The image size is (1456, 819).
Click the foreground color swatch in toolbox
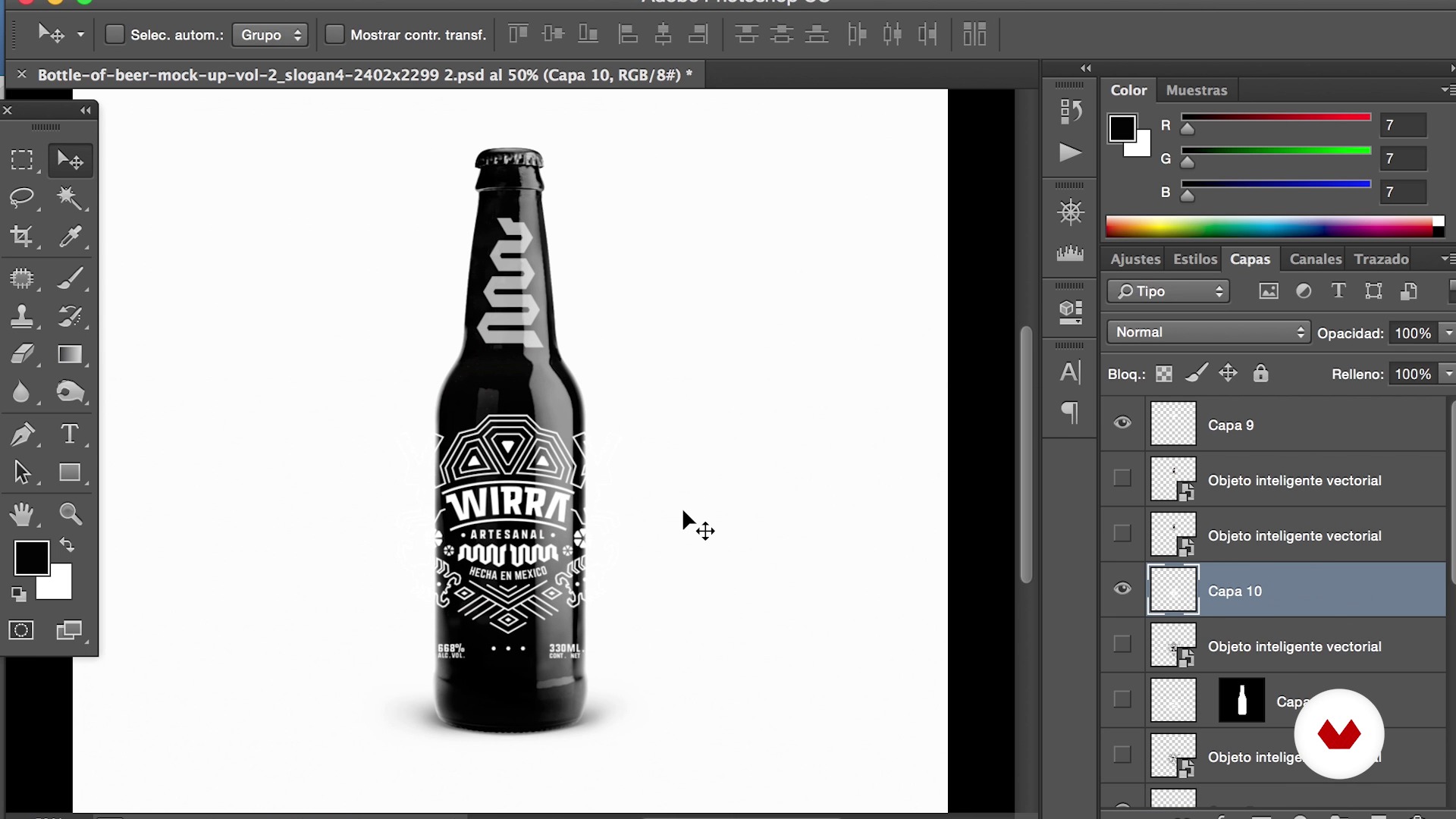(x=31, y=558)
